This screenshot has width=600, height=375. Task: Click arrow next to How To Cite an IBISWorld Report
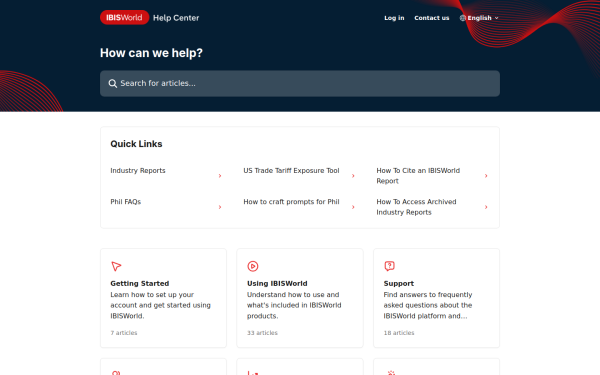tap(486, 176)
